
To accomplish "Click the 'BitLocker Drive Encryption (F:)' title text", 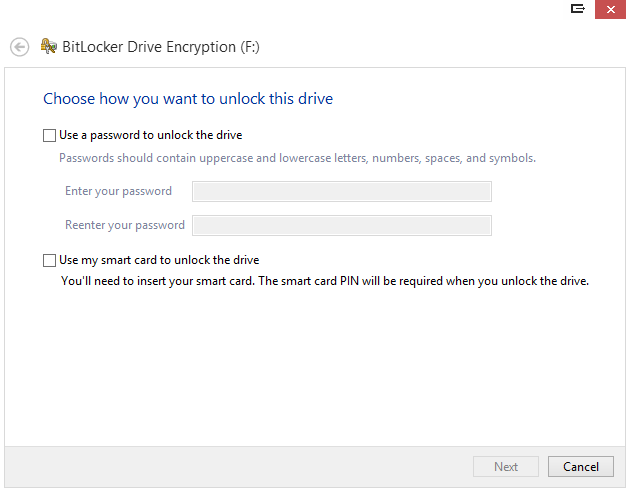I will click(x=161, y=47).
